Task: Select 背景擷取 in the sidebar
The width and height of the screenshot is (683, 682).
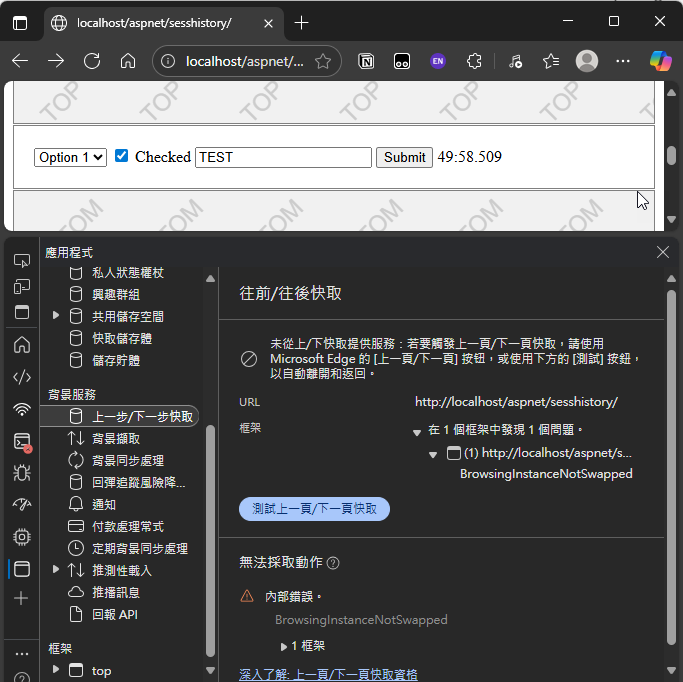Action: click(115, 438)
